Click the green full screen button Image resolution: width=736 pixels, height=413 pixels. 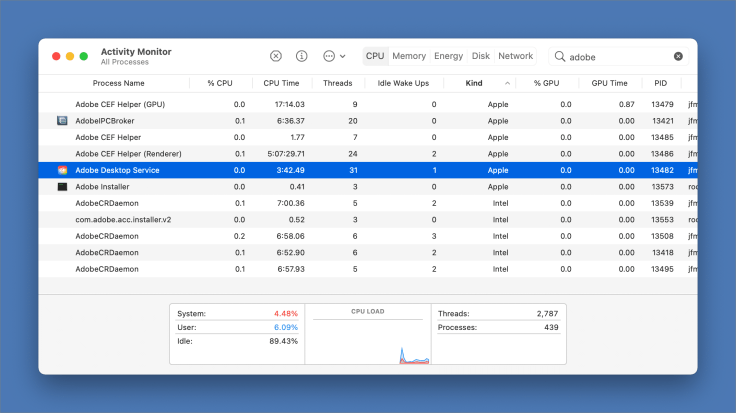point(84,56)
